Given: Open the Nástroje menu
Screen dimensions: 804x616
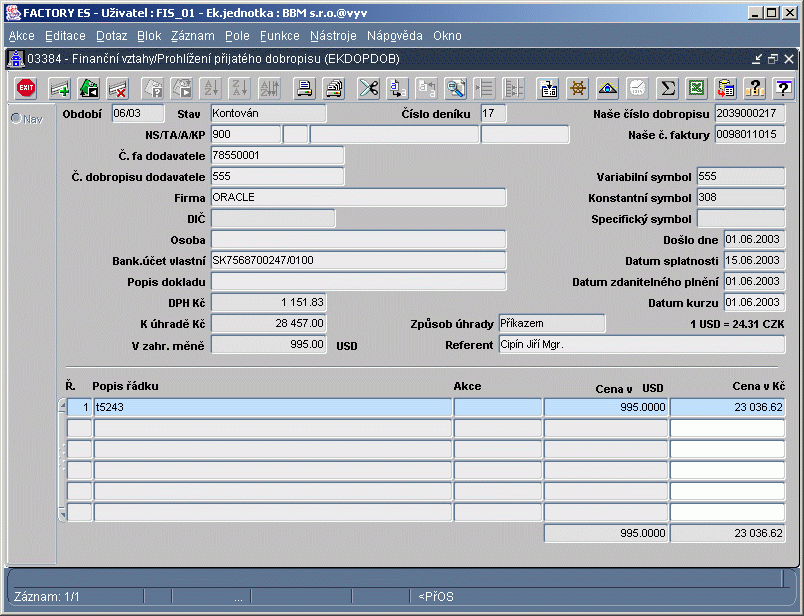Looking at the screenshot, I should [x=333, y=36].
